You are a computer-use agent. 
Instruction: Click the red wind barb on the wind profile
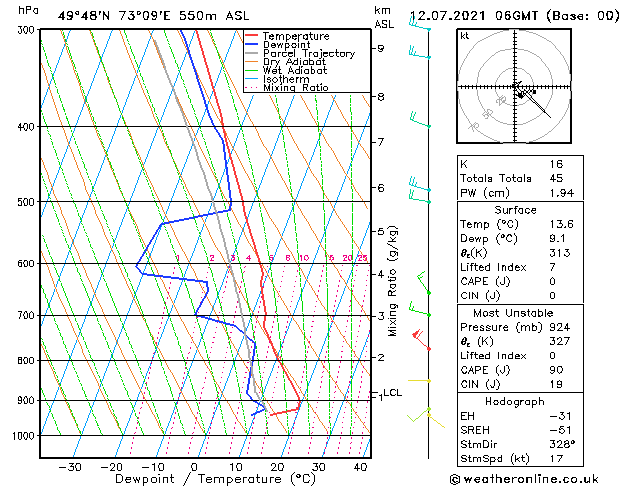tap(420, 340)
